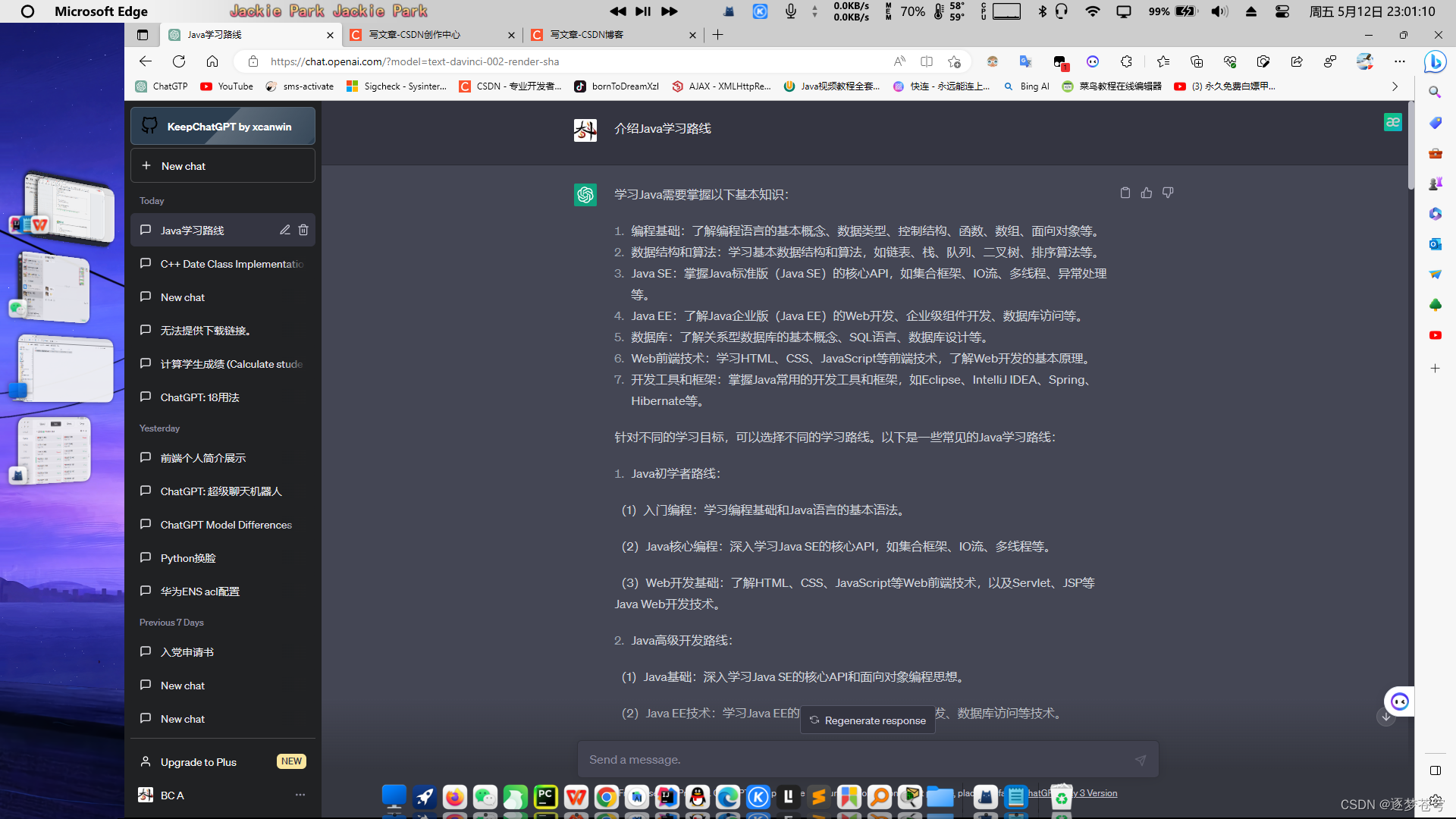
Task: Add a new sidebar app
Action: click(x=1435, y=368)
